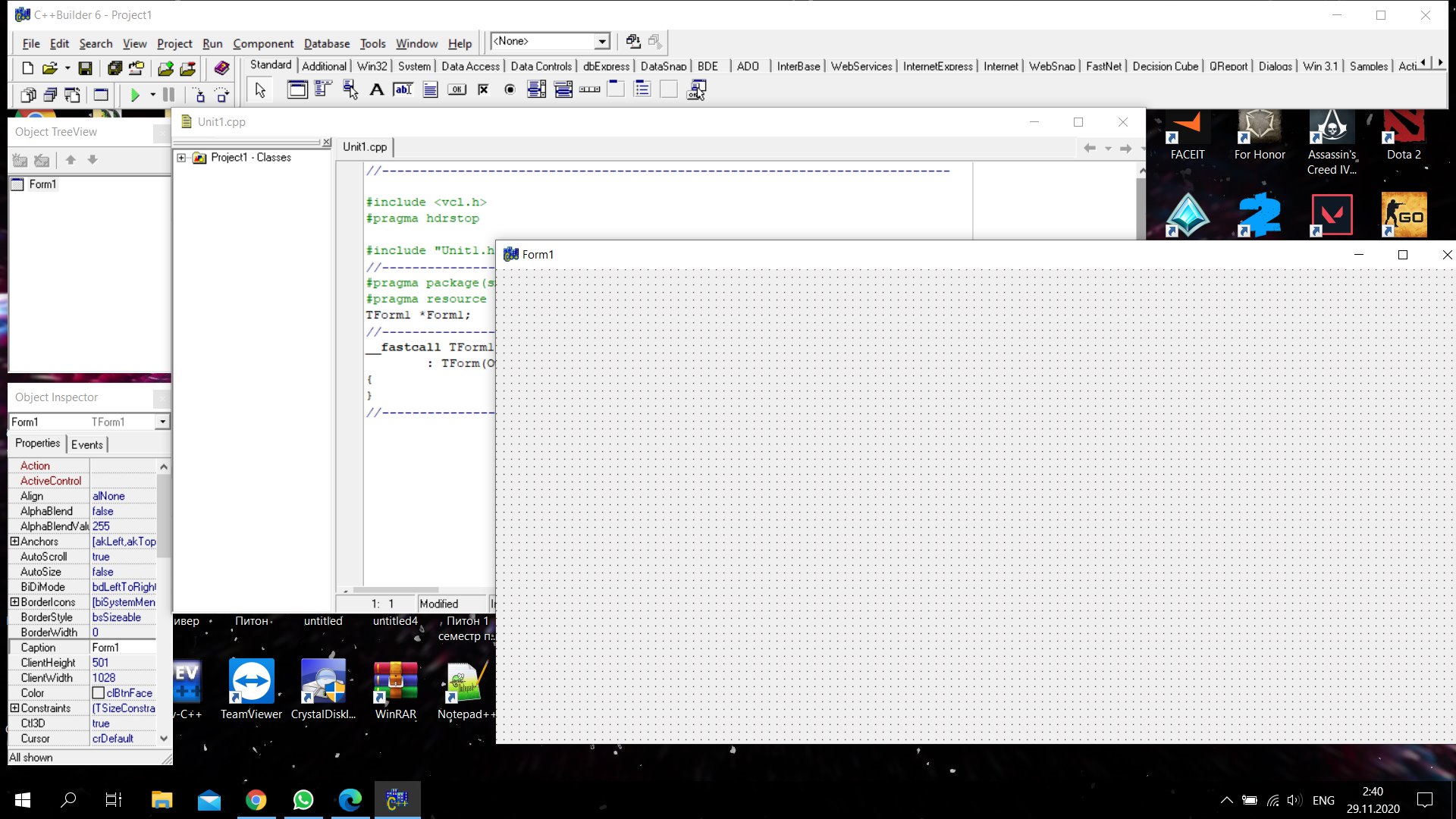
Task: Select the Memo component icon
Action: coord(430,89)
